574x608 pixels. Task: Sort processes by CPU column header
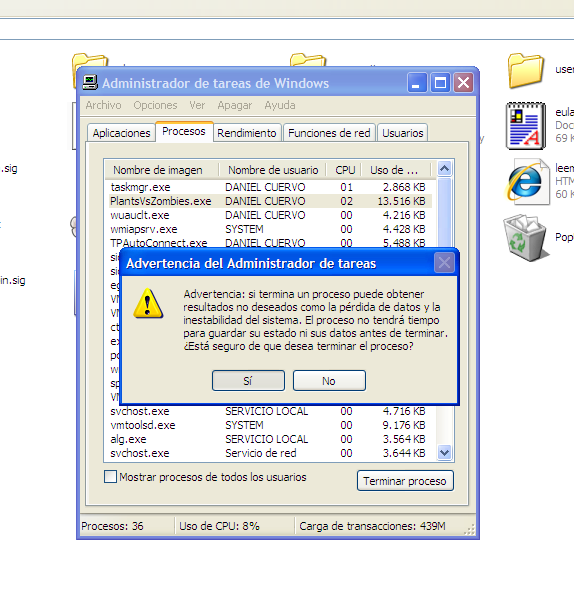[x=345, y=170]
